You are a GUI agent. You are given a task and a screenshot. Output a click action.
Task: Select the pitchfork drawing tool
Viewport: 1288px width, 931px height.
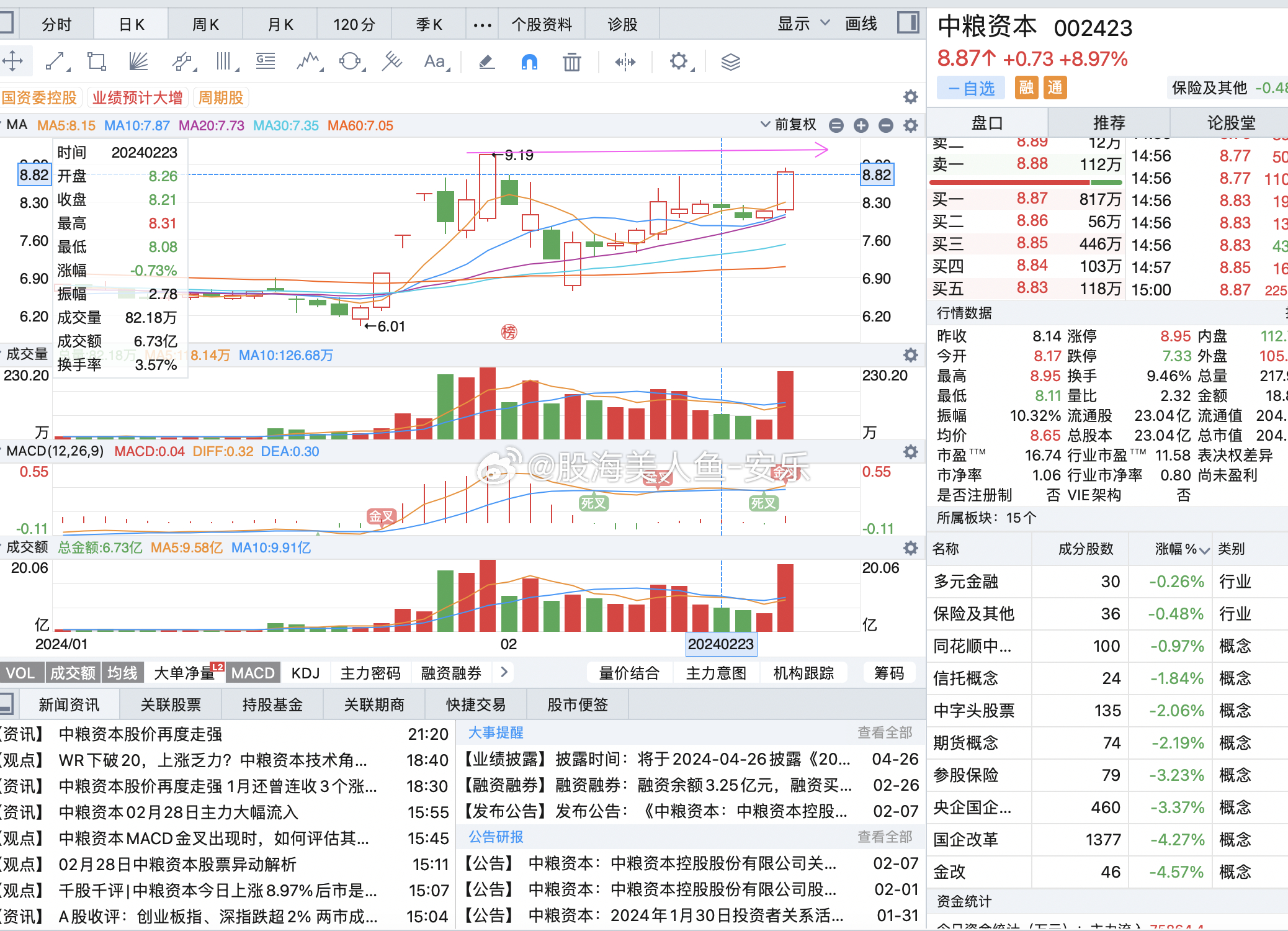tap(392, 61)
